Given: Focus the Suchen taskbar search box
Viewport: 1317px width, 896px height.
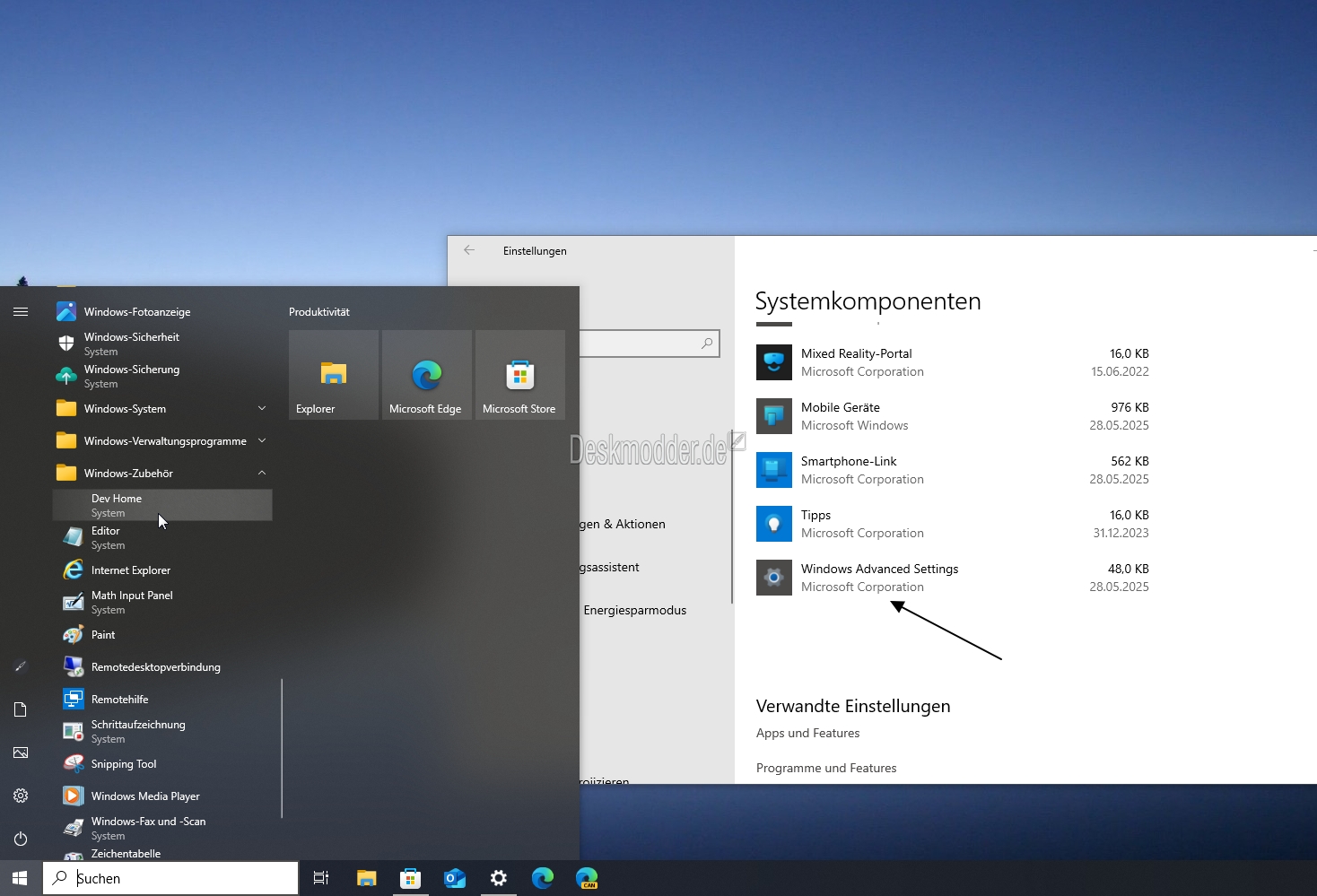Looking at the screenshot, I should pyautogui.click(x=170, y=878).
